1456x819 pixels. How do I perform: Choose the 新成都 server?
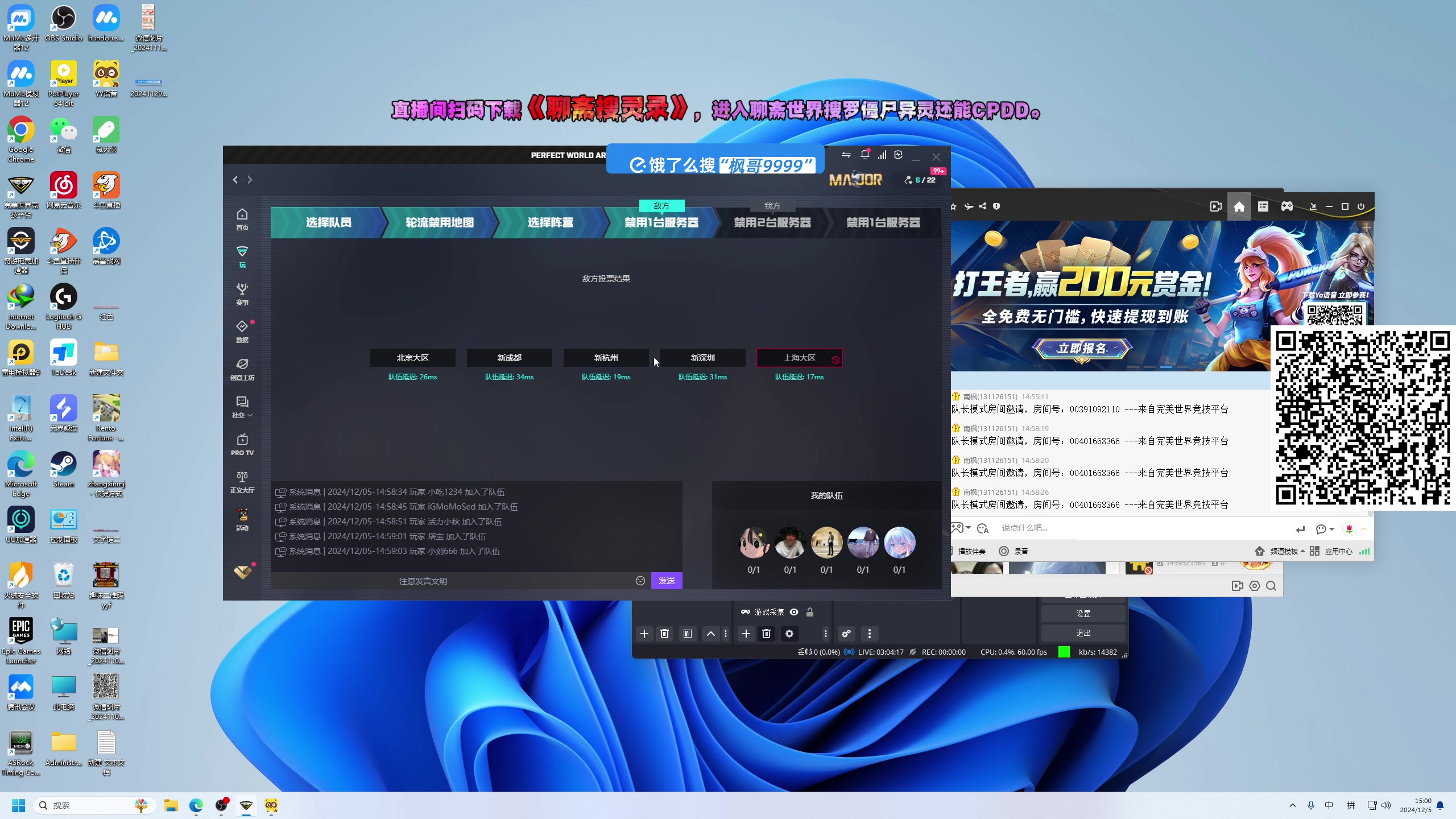pos(510,358)
